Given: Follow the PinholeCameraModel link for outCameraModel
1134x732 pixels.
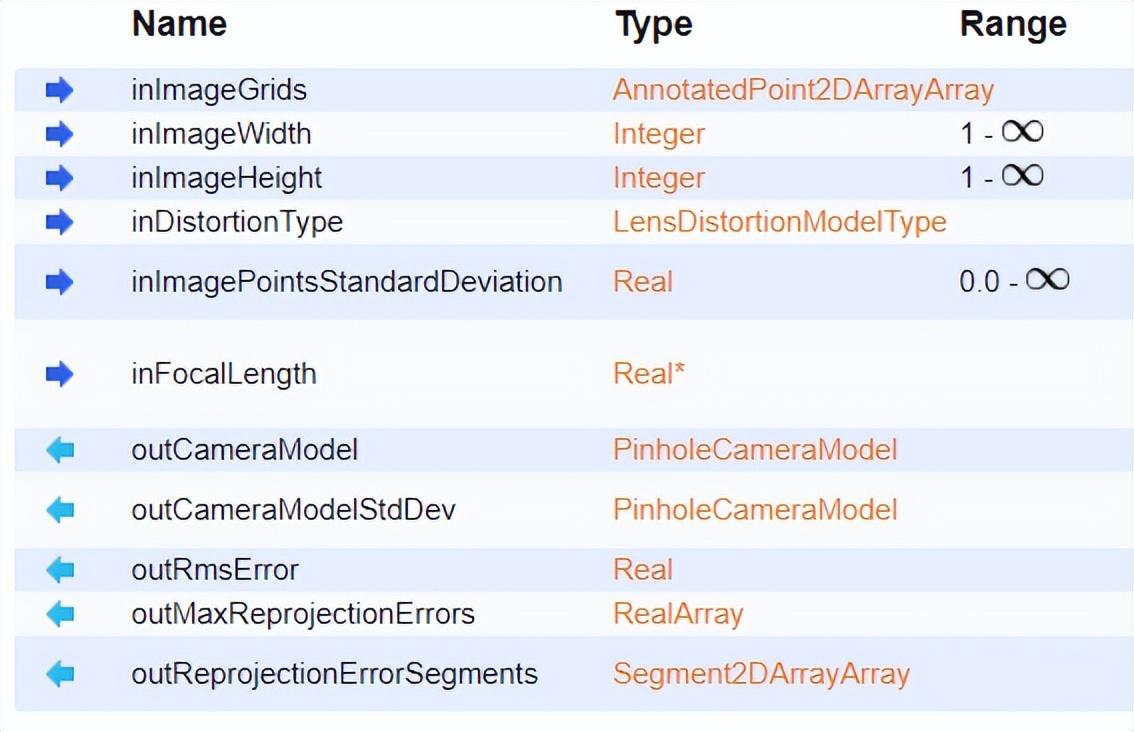Looking at the screenshot, I should [755, 450].
